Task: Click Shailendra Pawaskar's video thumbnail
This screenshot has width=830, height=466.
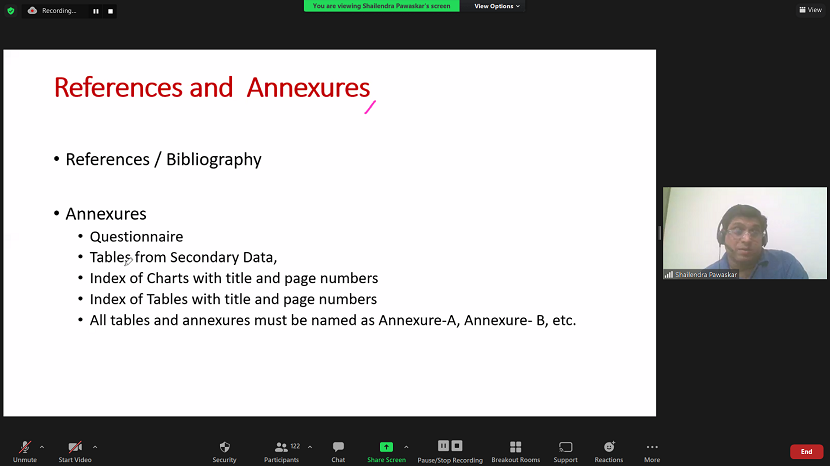Action: click(744, 233)
